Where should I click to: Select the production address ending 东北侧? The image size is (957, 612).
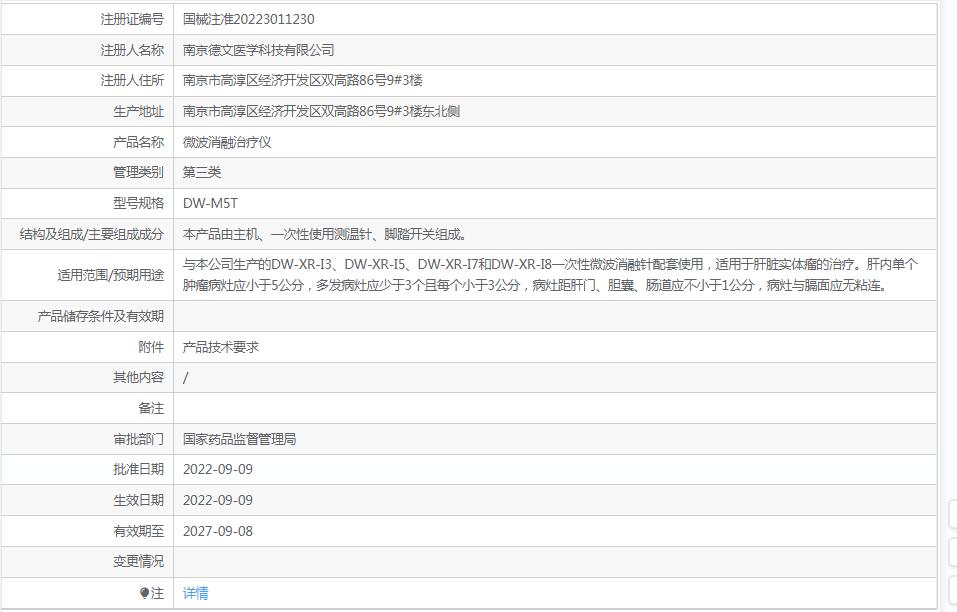[x=321, y=112]
